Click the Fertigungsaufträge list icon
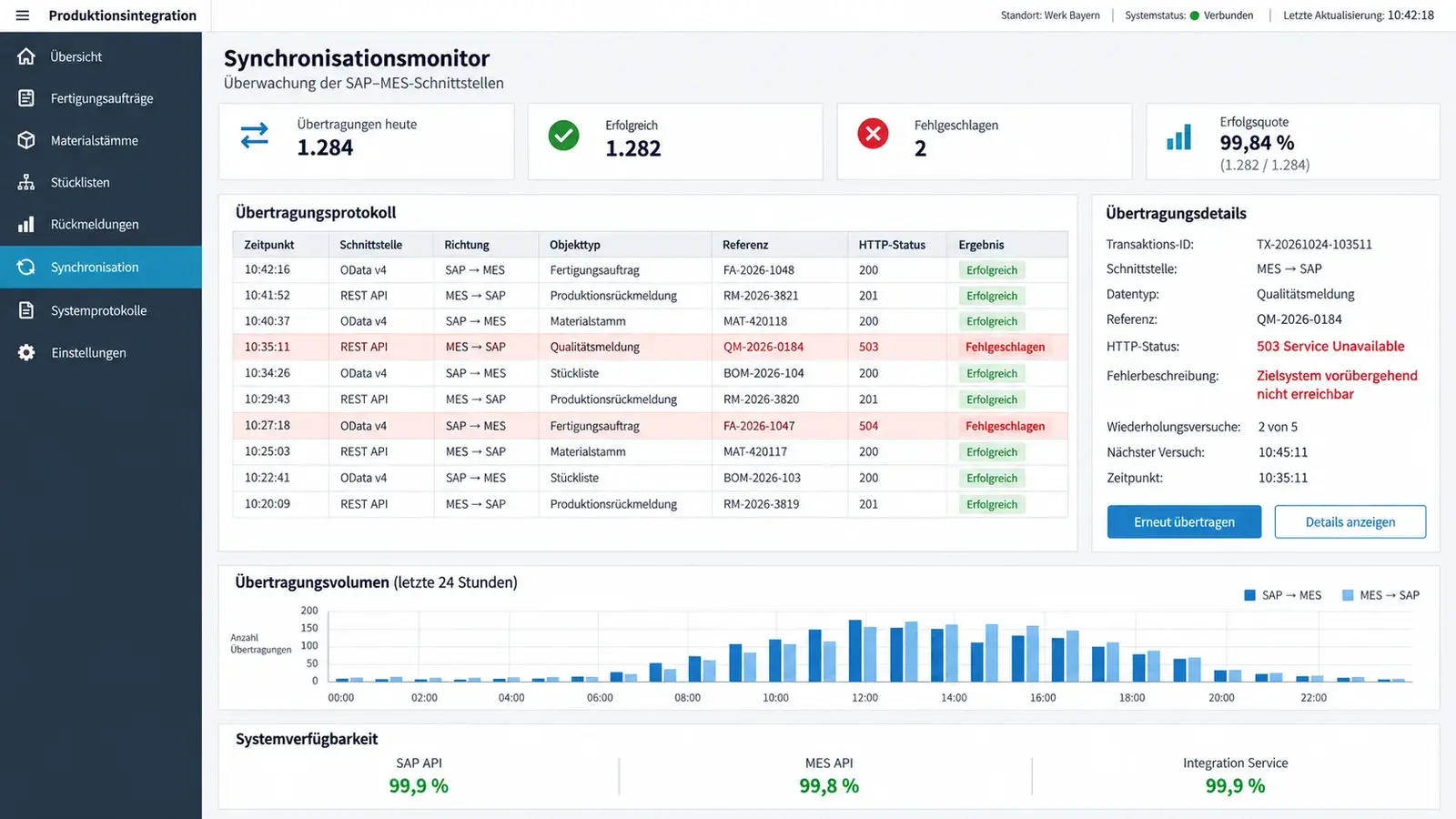The height and width of the screenshot is (819, 1456). tap(26, 98)
